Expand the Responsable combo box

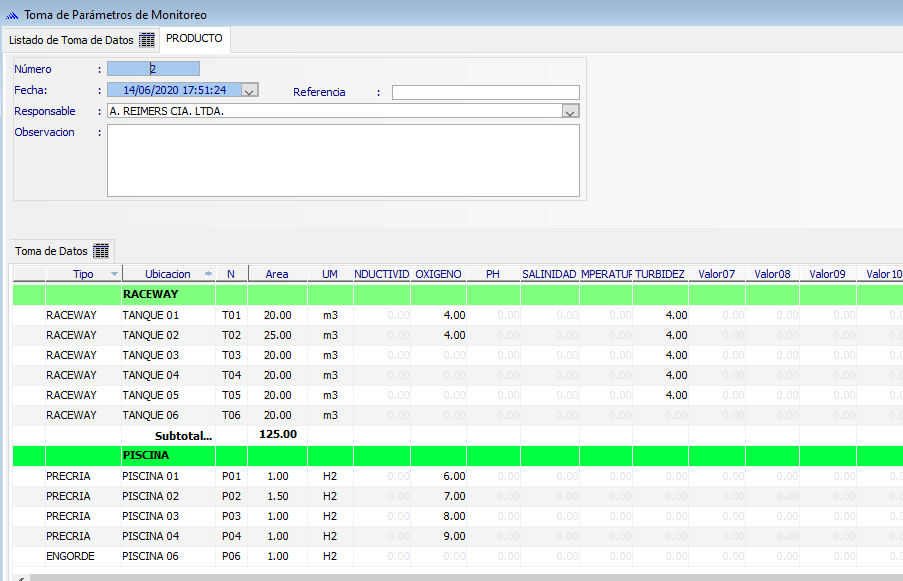(570, 112)
